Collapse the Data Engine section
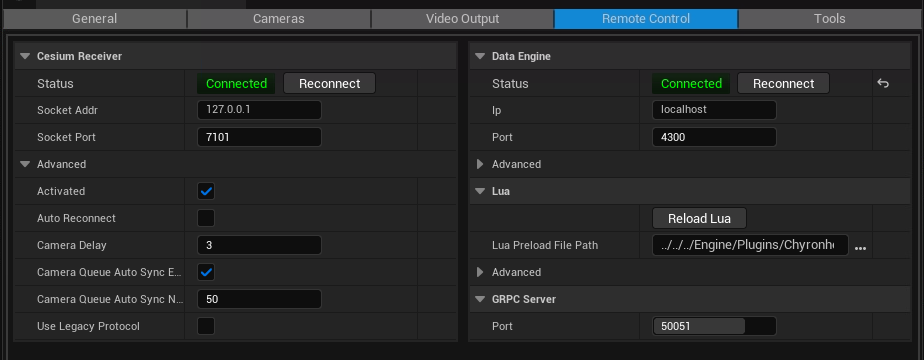This screenshot has width=924, height=360. pos(480,57)
